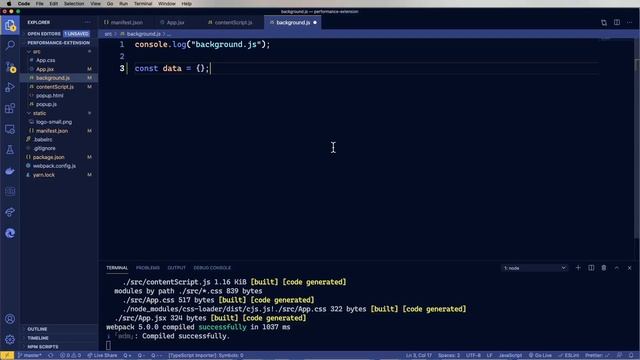
Task: Open the Selection menu
Action: point(74,4)
